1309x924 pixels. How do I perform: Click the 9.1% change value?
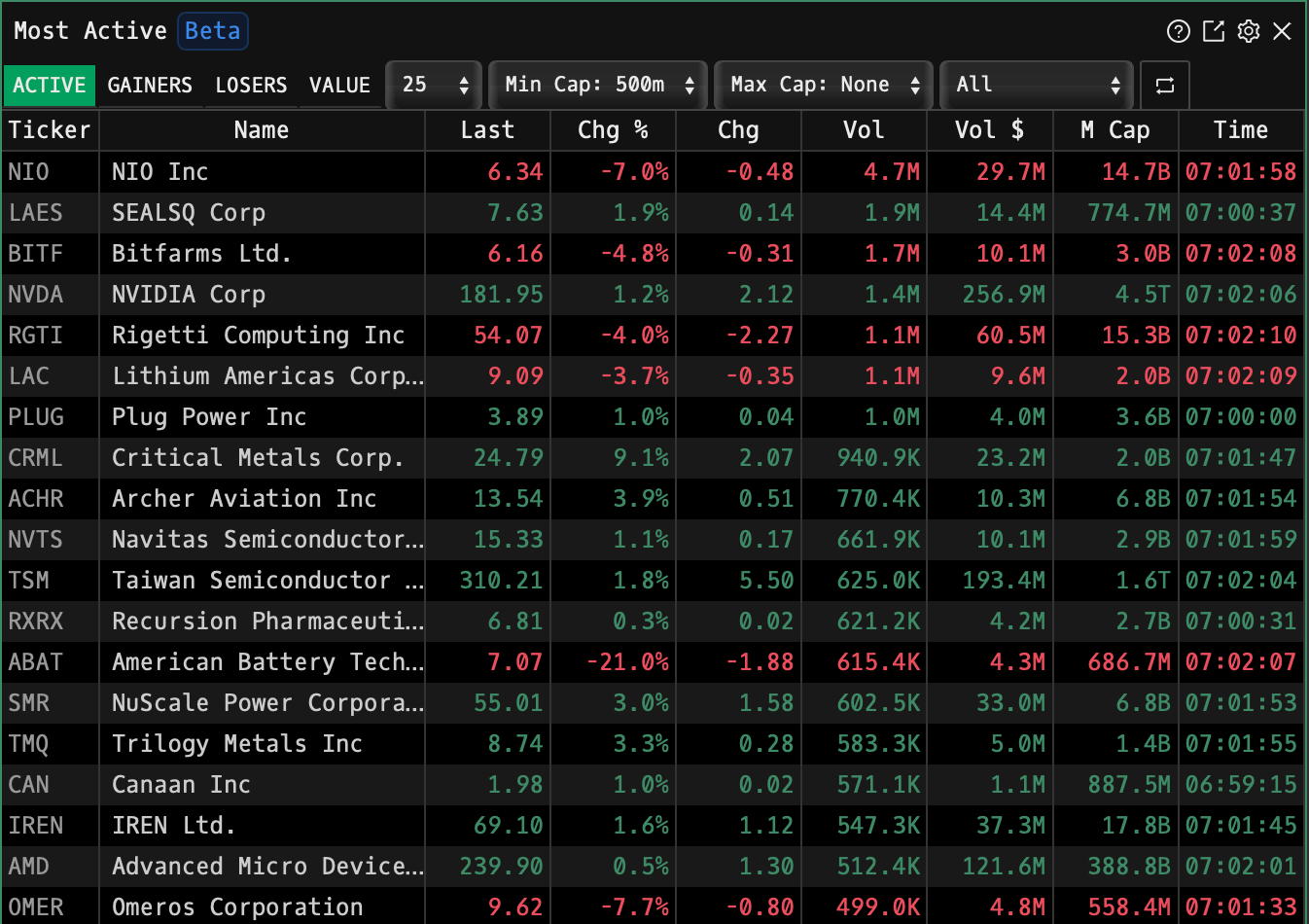tap(642, 458)
